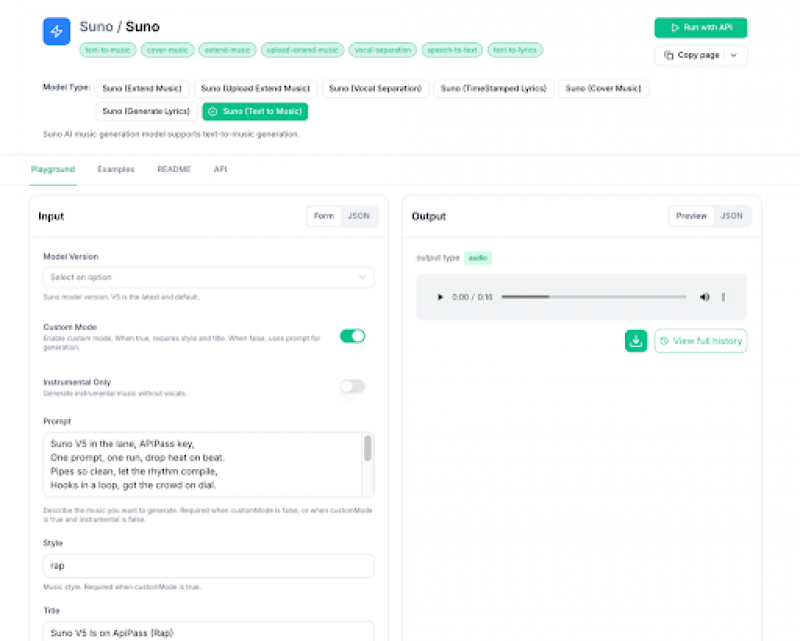Enable the Instrumental Only toggle

[352, 386]
